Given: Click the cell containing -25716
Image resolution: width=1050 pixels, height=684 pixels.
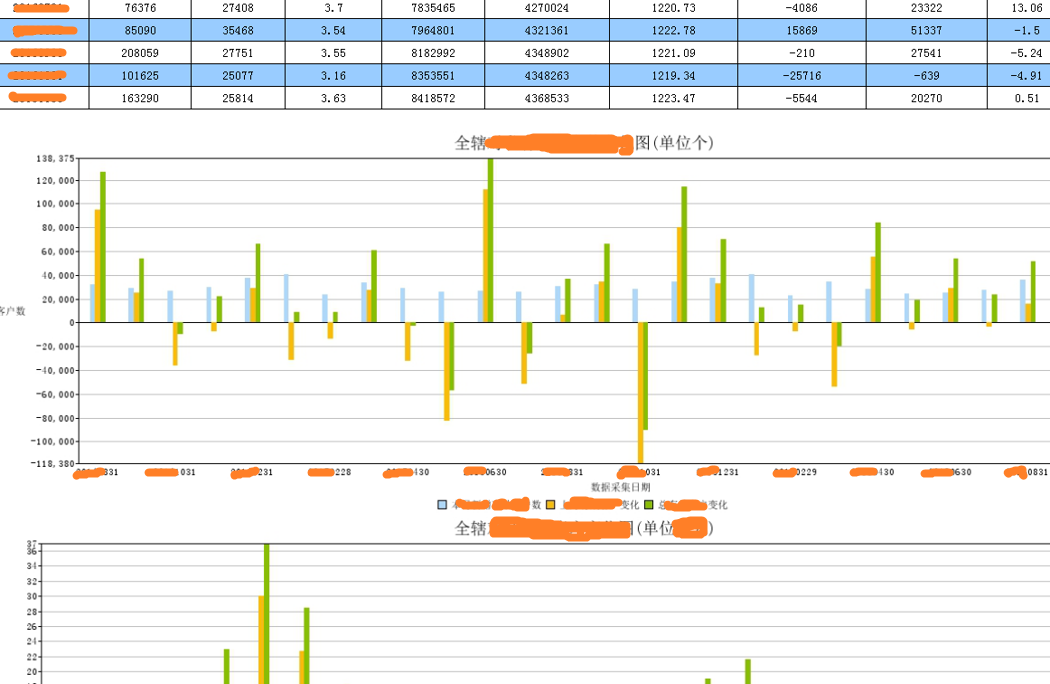Looking at the screenshot, I should (801, 75).
